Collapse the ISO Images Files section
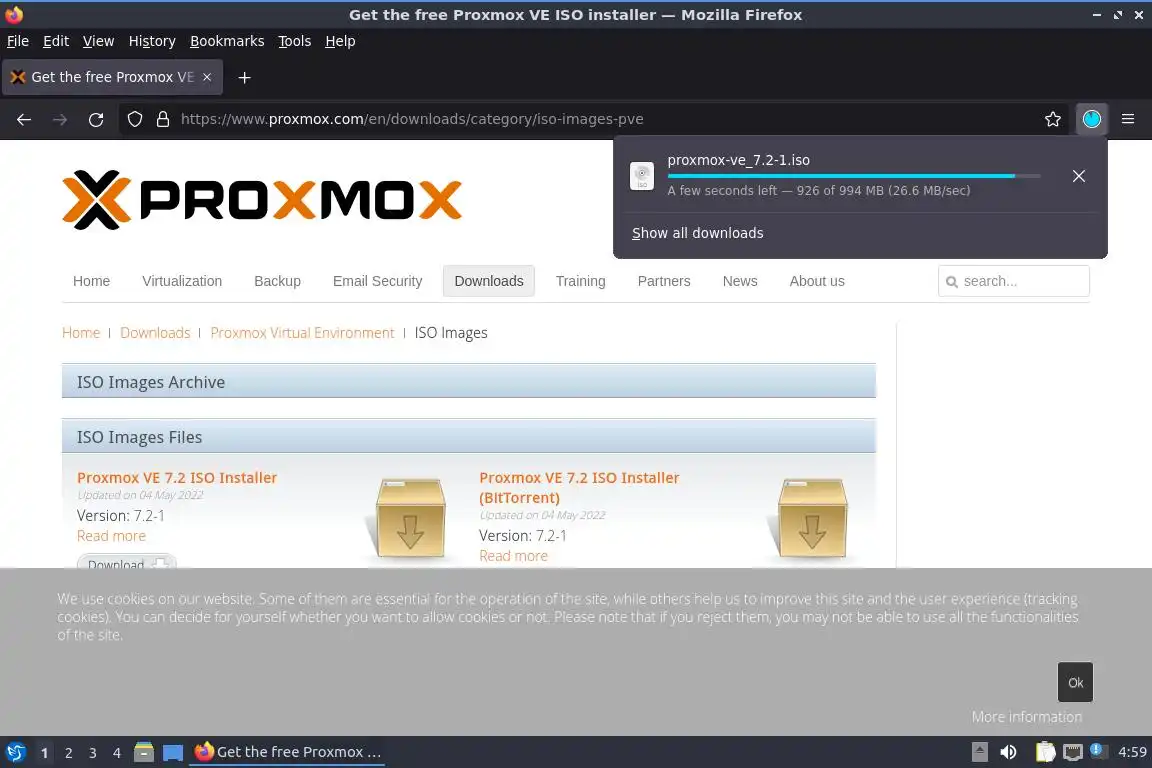 (469, 437)
